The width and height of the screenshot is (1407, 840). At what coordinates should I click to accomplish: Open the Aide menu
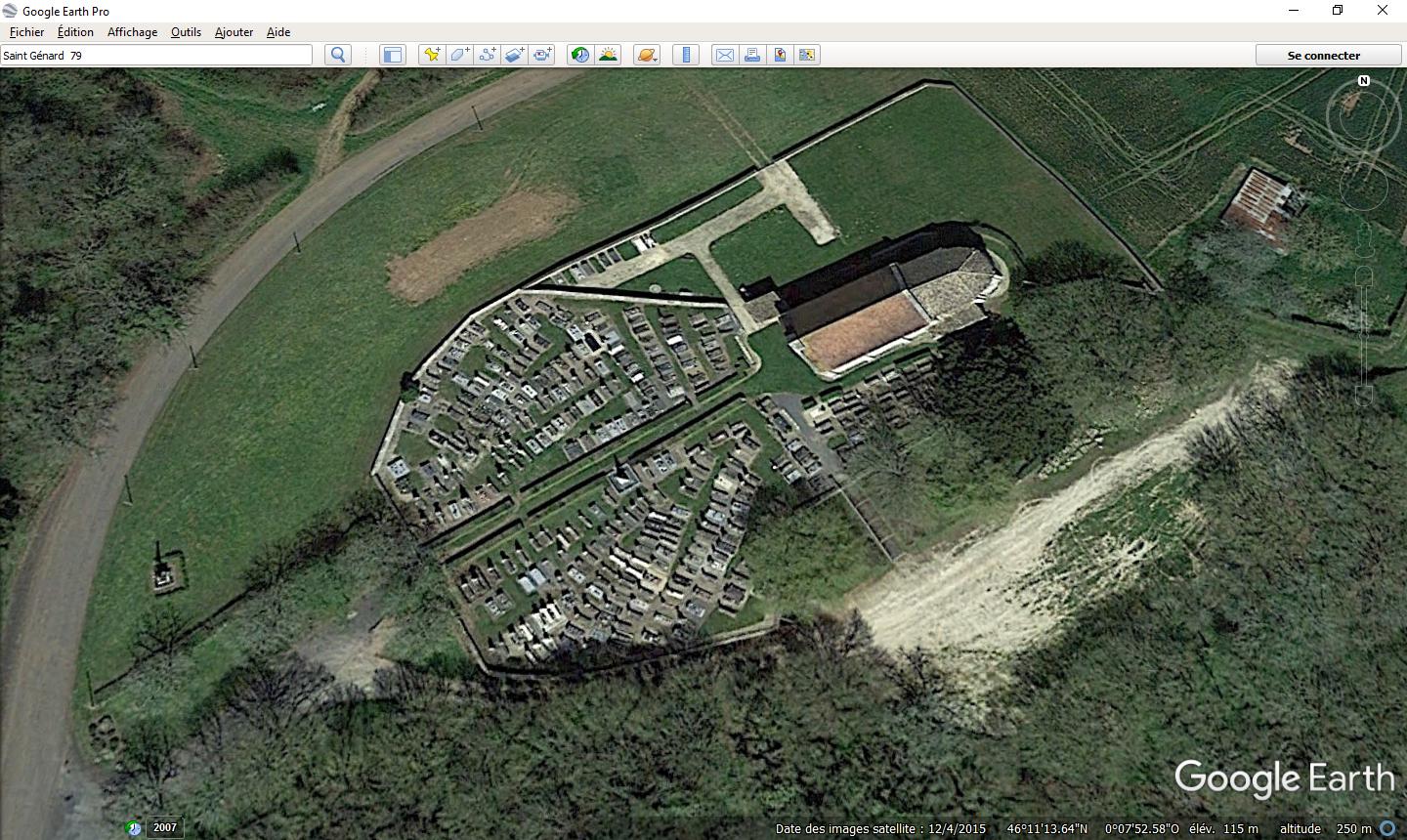[278, 32]
